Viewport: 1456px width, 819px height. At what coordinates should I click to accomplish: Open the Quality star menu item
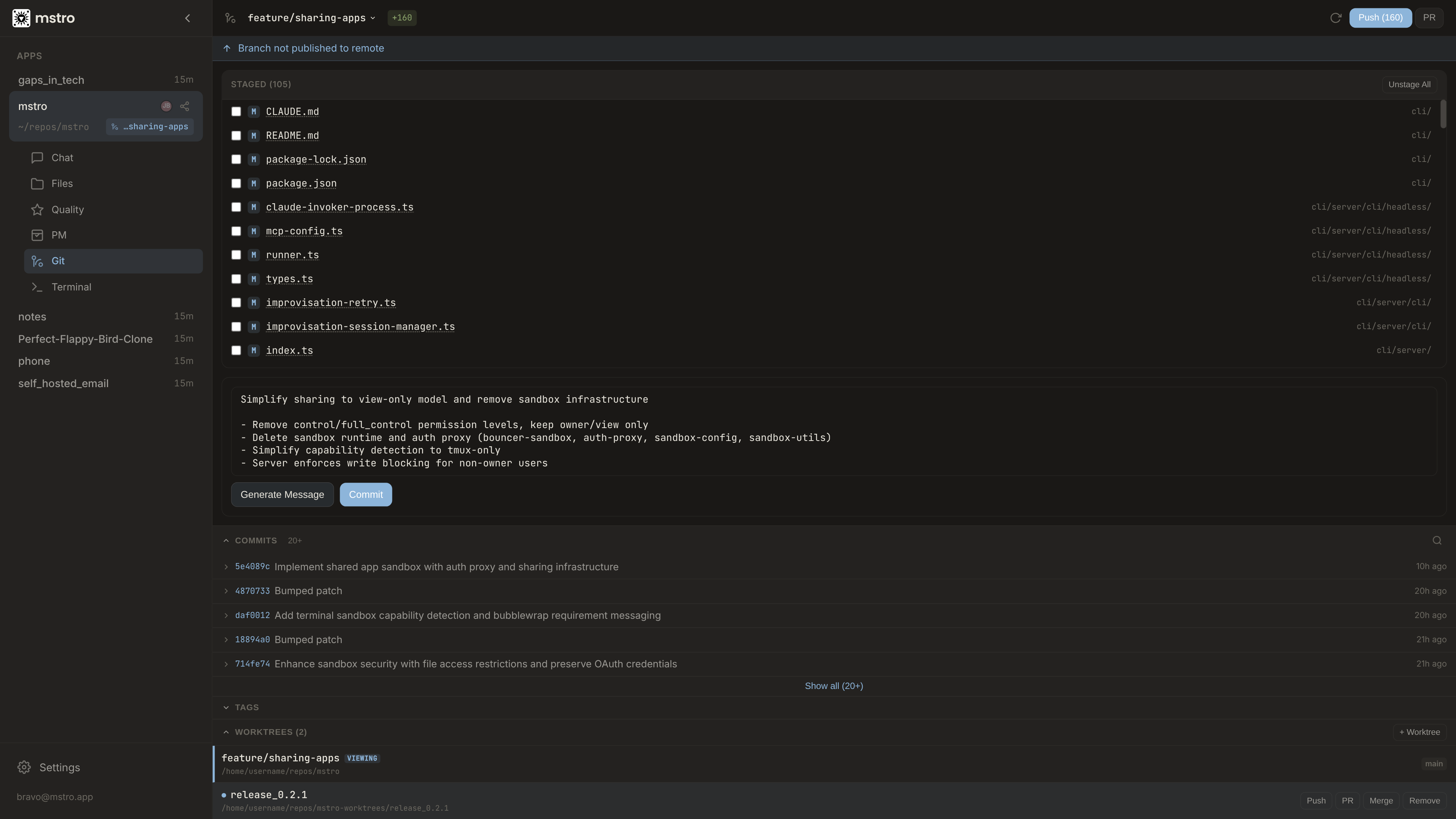[67, 210]
